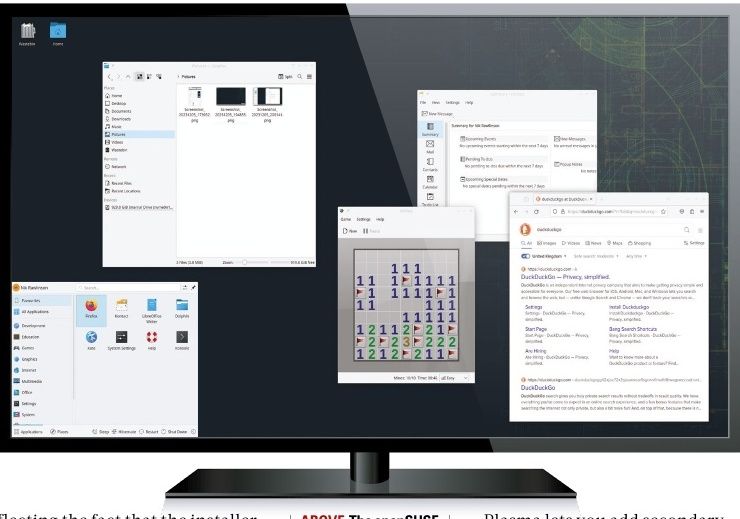Launch Kate from the launcher favourites
The image size is (740, 519).
(91, 340)
